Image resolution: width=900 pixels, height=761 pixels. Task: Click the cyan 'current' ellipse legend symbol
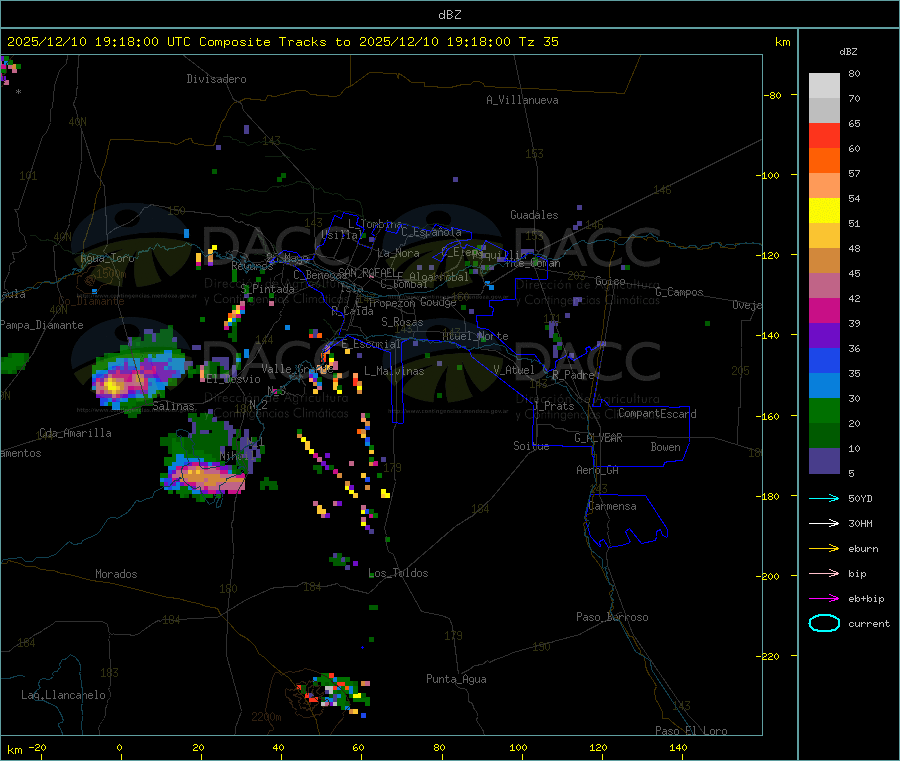click(824, 623)
